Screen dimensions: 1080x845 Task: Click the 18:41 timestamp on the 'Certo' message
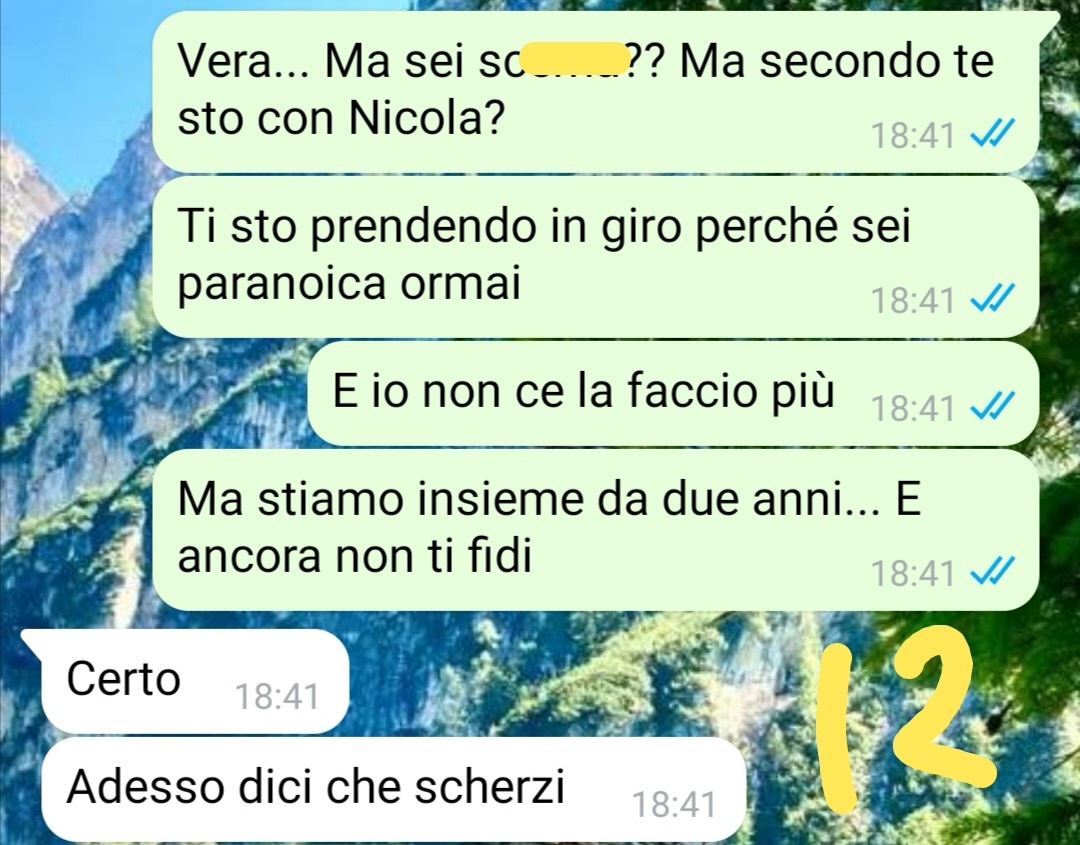(278, 696)
